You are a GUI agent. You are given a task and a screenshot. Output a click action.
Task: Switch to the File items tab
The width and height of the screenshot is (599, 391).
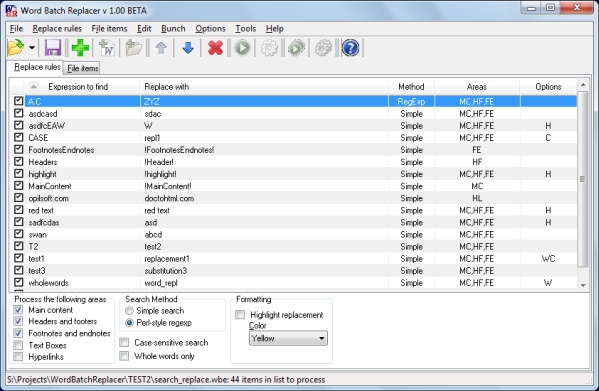coord(83,68)
